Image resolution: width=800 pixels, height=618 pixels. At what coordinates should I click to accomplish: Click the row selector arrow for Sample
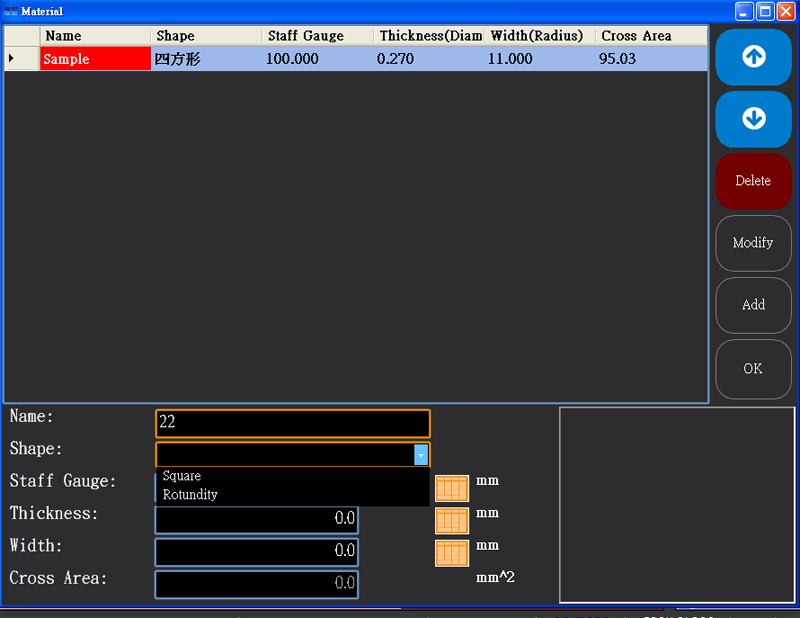pos(12,59)
